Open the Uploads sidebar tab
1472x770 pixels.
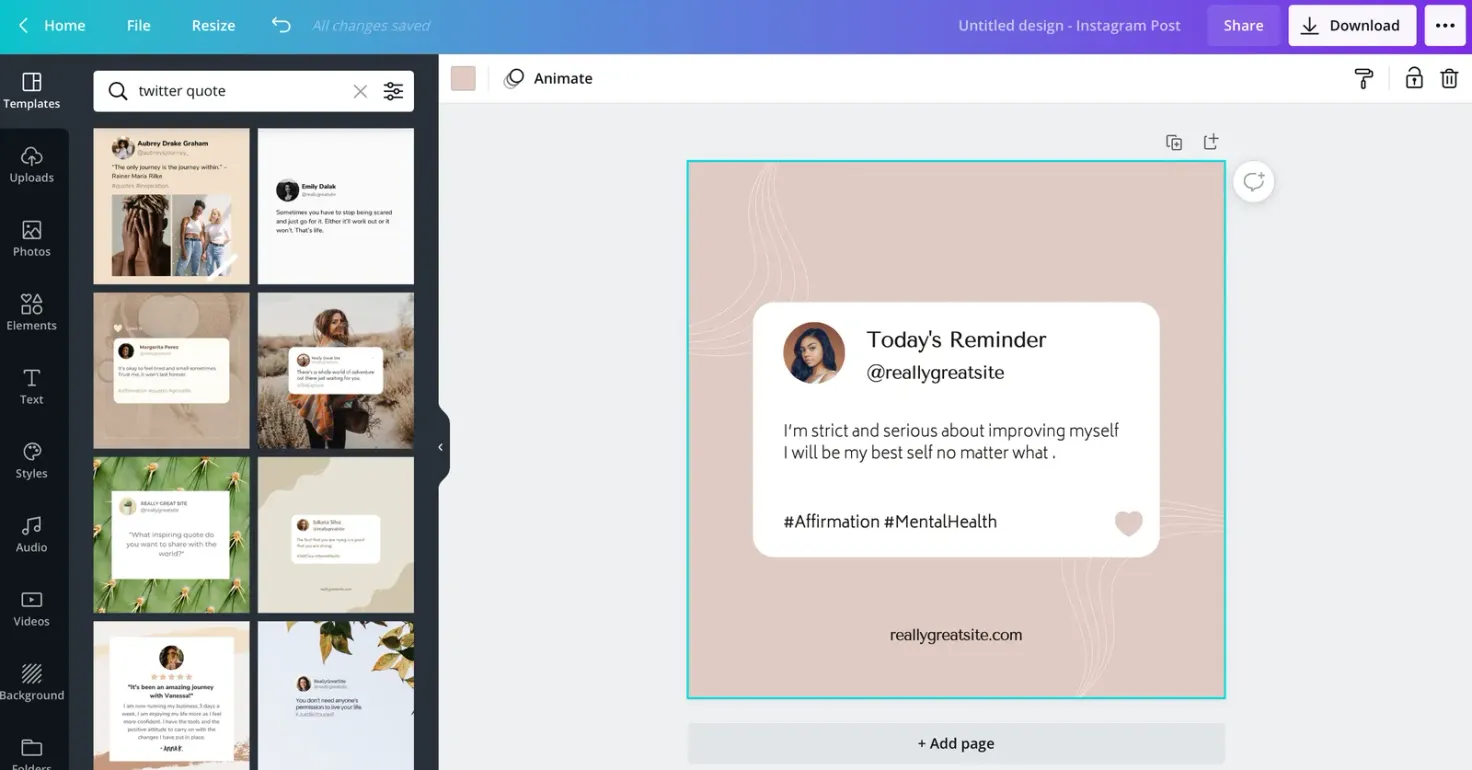(x=32, y=165)
